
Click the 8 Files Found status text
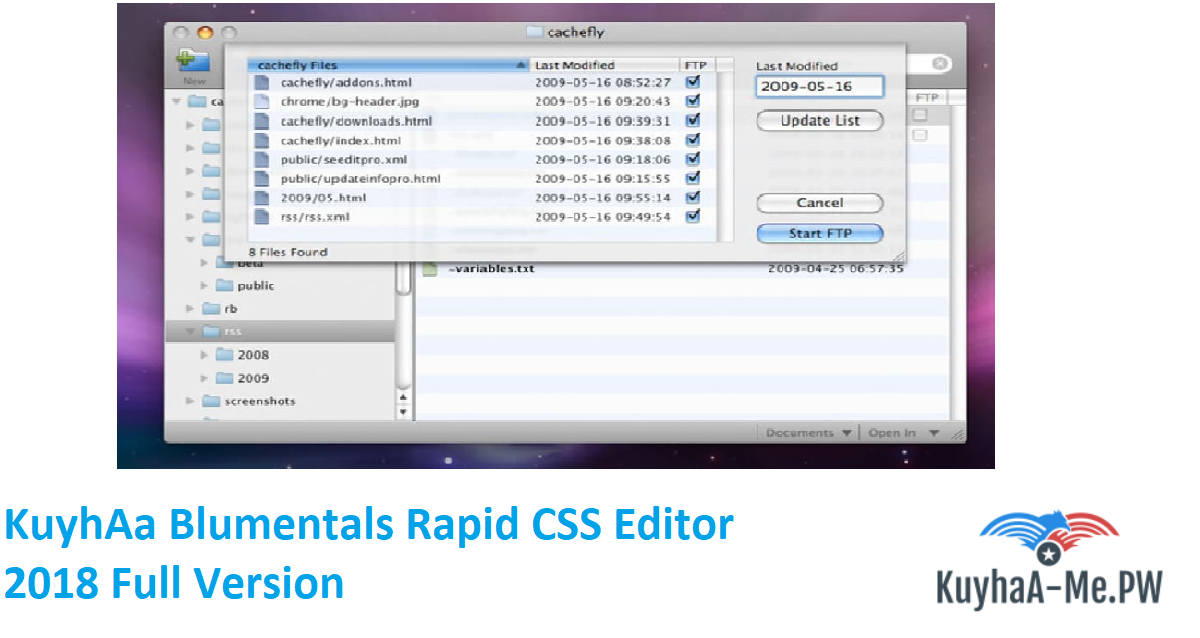(x=288, y=252)
